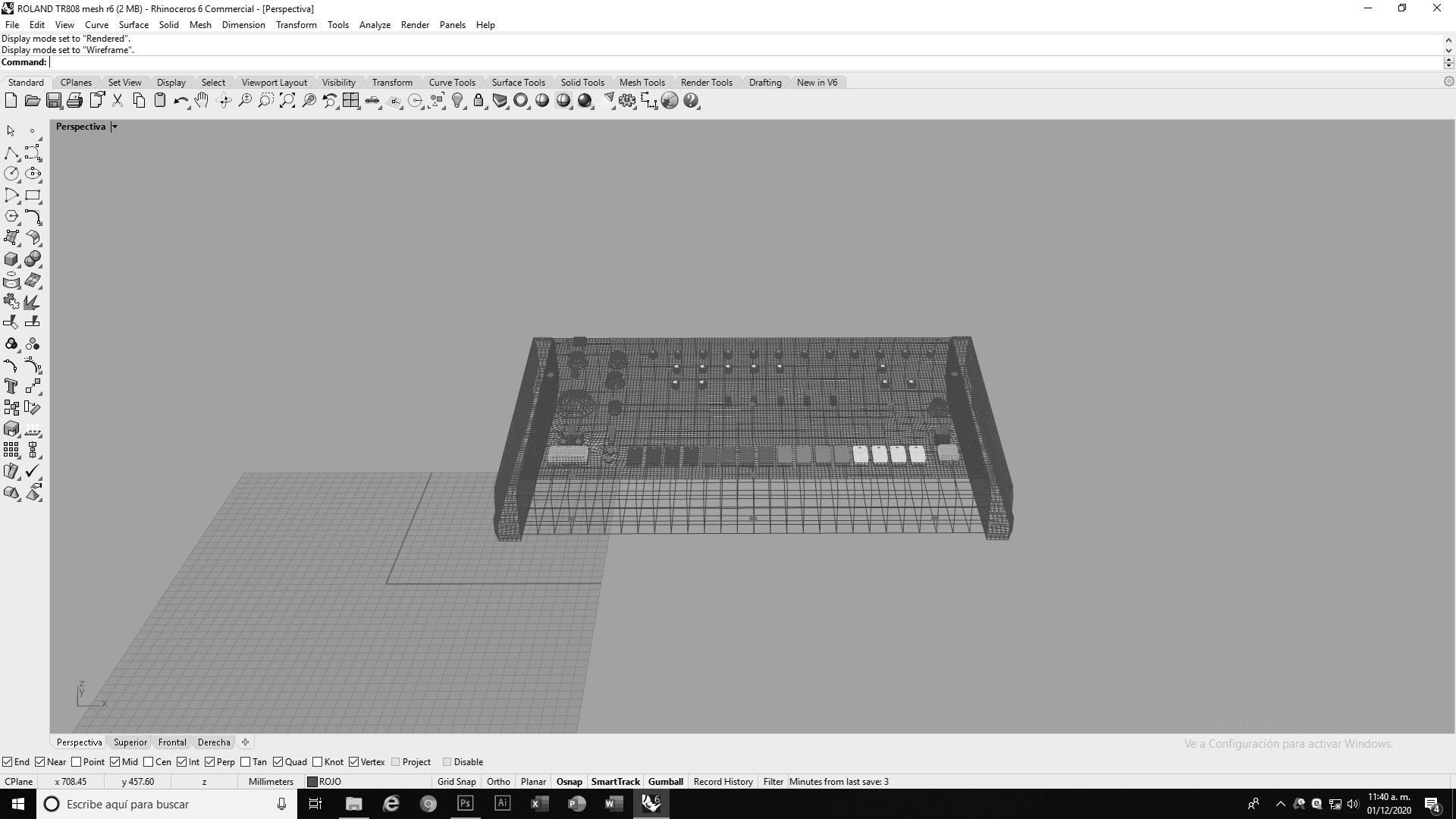The image size is (1456, 819).
Task: Click the Paste clipboard icon
Action: click(160, 100)
